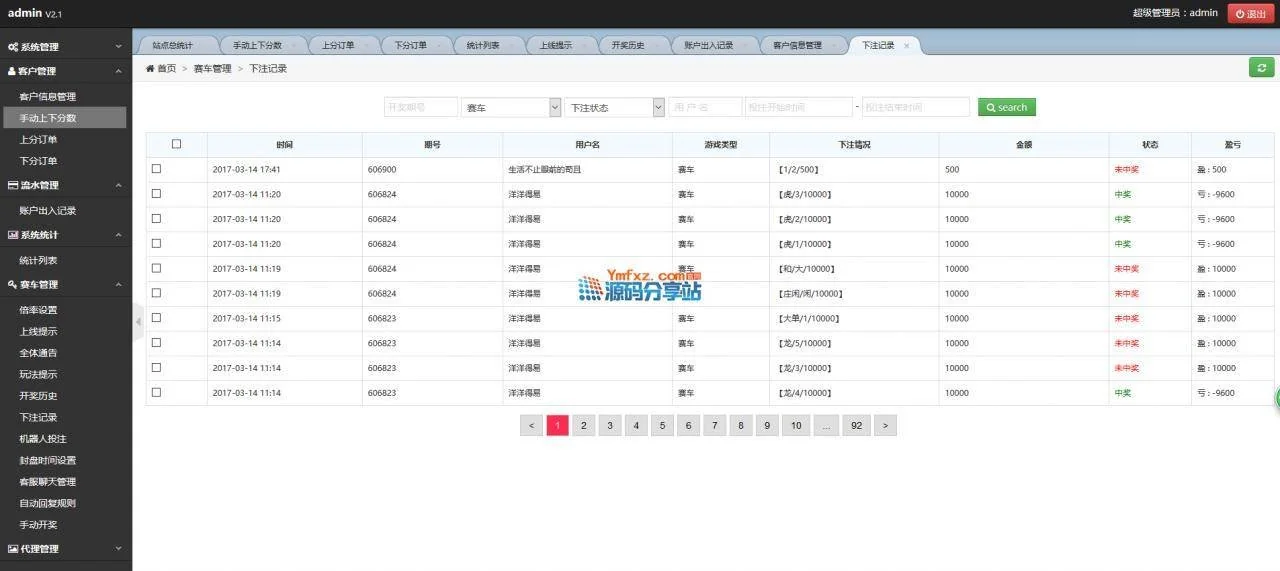Expand the 代理管理 sidebar section
The width and height of the screenshot is (1280, 571).
(66, 549)
